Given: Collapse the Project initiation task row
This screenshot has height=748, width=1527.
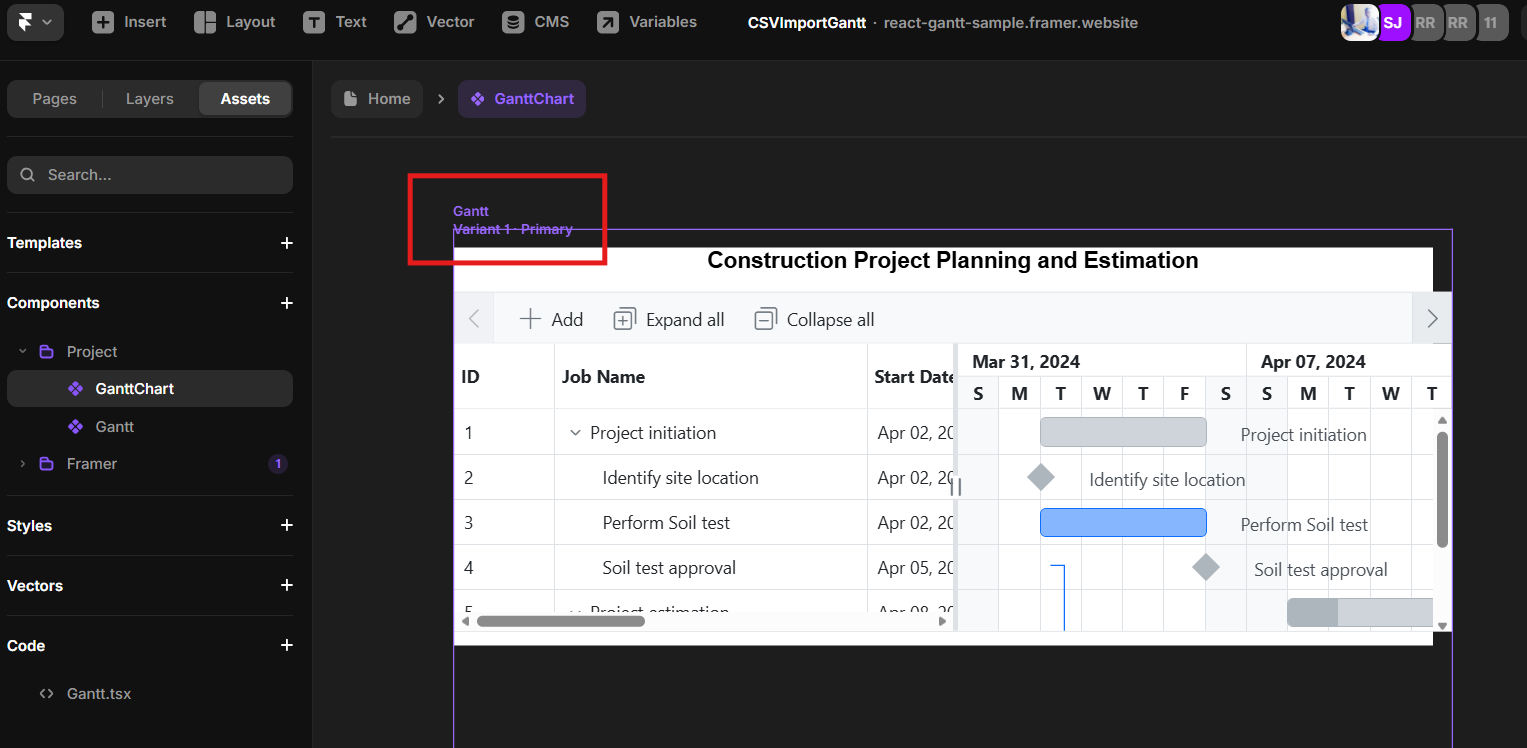Looking at the screenshot, I should coord(576,432).
